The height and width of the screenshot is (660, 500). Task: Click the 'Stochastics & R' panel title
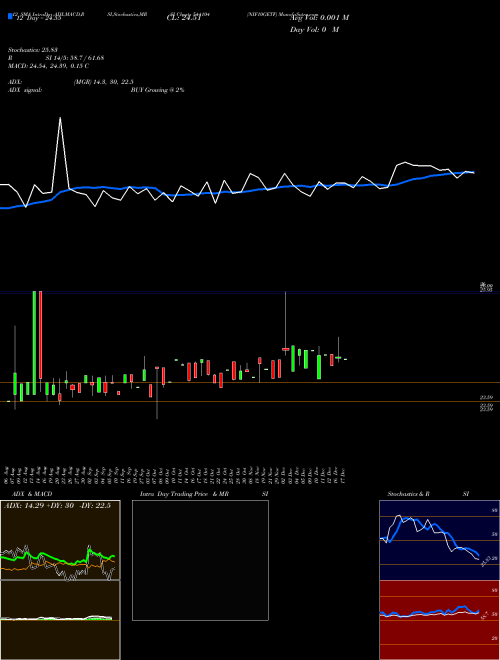(x=409, y=494)
